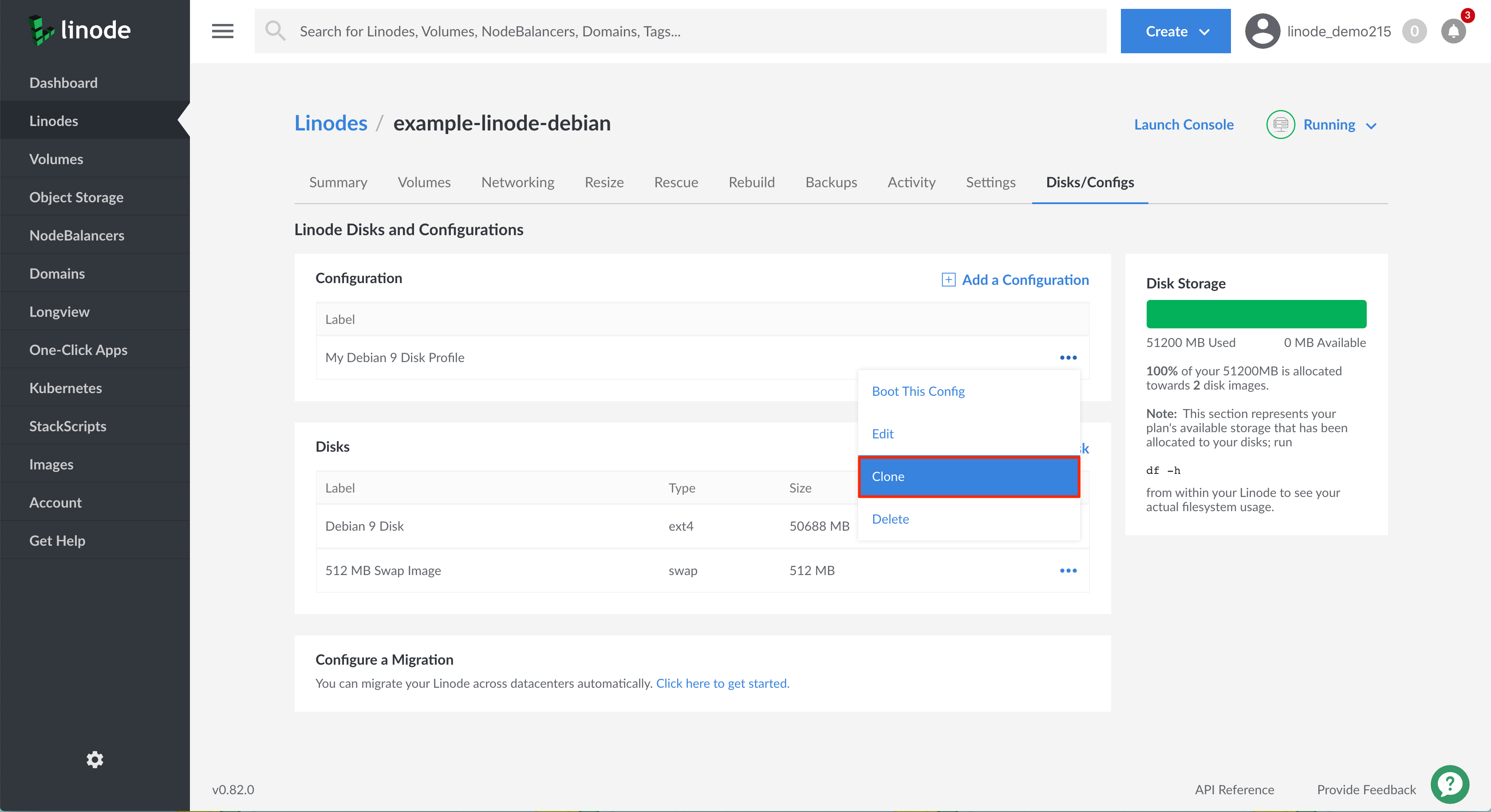Screen dimensions: 1491x812
Task: Click the sidebar settings gear icon
Action: (x=95, y=759)
